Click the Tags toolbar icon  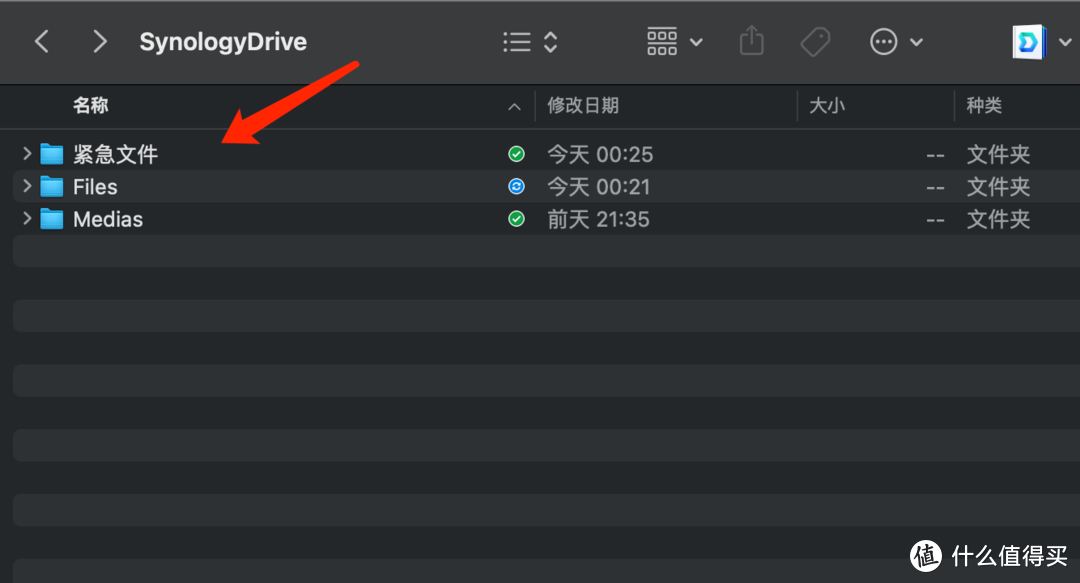click(x=816, y=42)
